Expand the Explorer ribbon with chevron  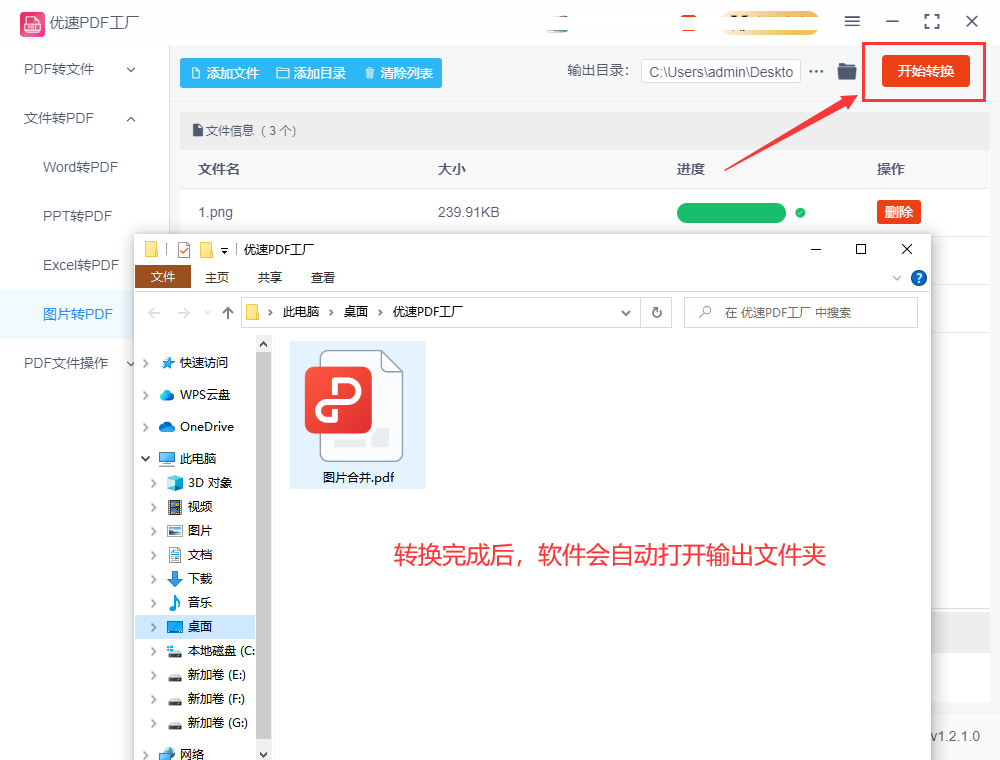coord(897,277)
